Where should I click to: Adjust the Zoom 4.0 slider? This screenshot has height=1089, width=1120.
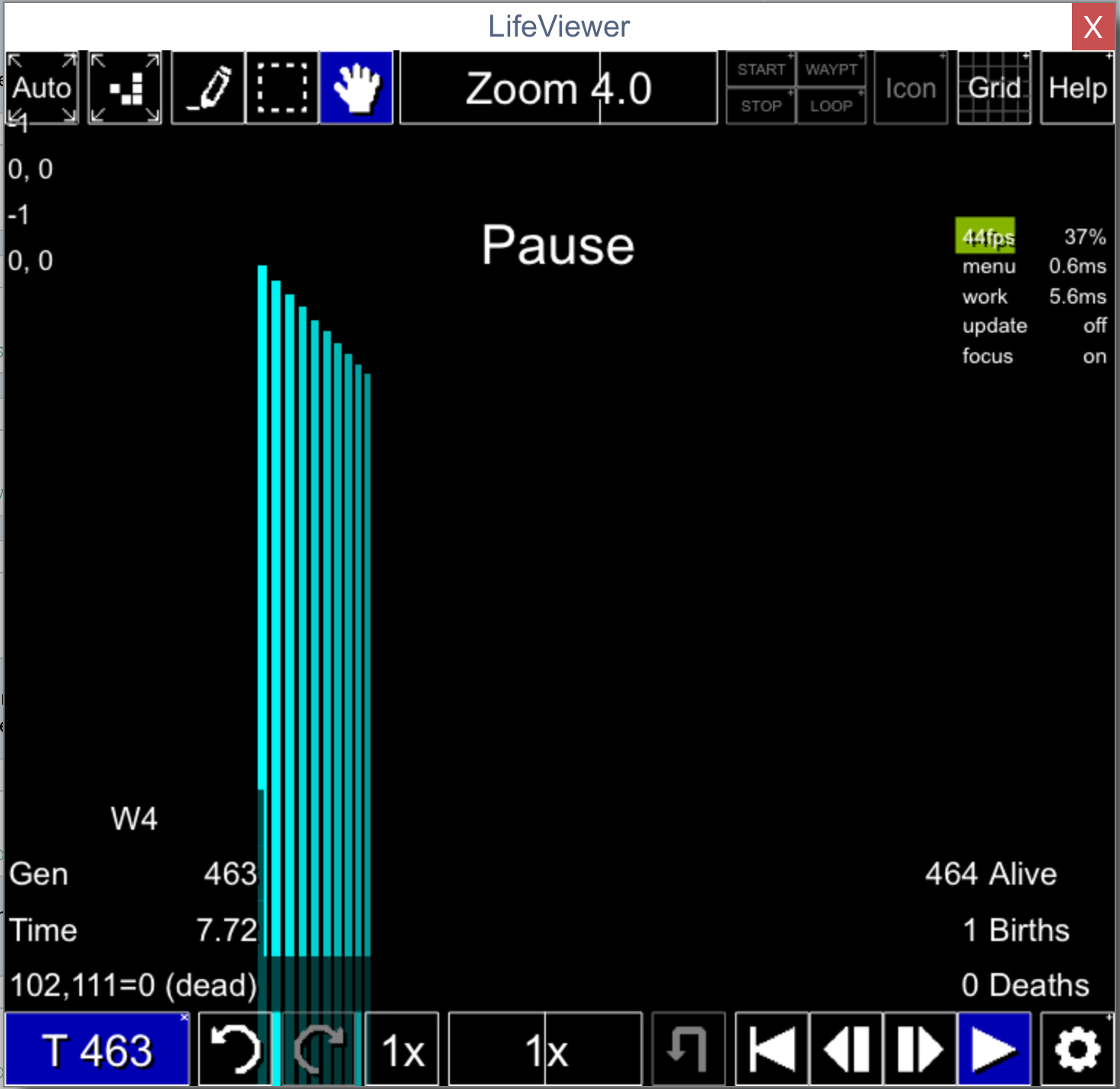point(559,88)
